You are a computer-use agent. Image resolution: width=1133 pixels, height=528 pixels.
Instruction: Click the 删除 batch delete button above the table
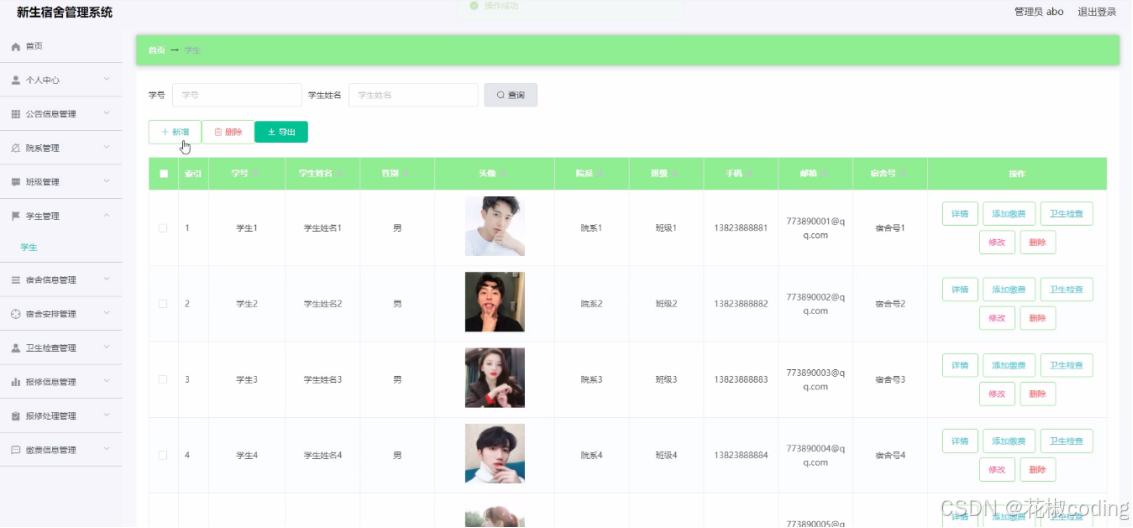pyautogui.click(x=228, y=132)
